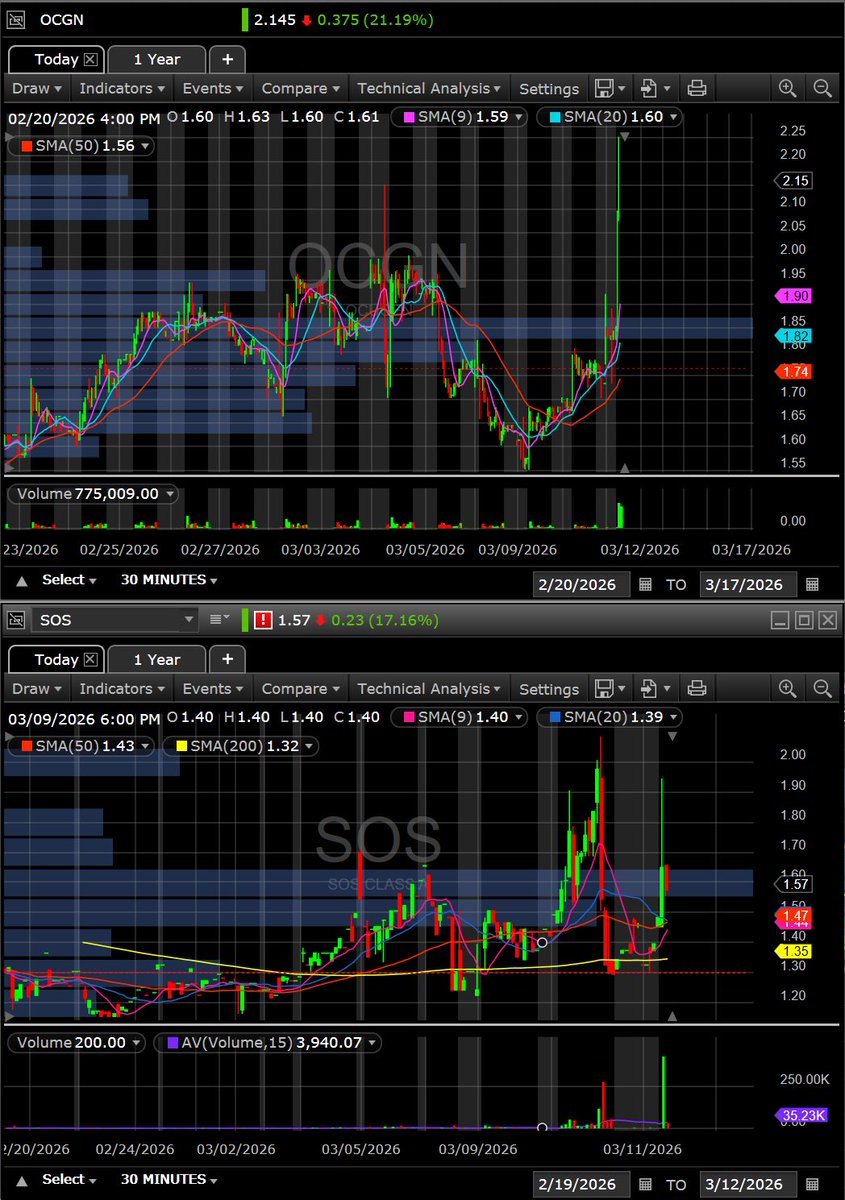Open the save dropdown in OCGN chart toolbar
Screen dimensions: 845x1200
pyautogui.click(x=610, y=88)
